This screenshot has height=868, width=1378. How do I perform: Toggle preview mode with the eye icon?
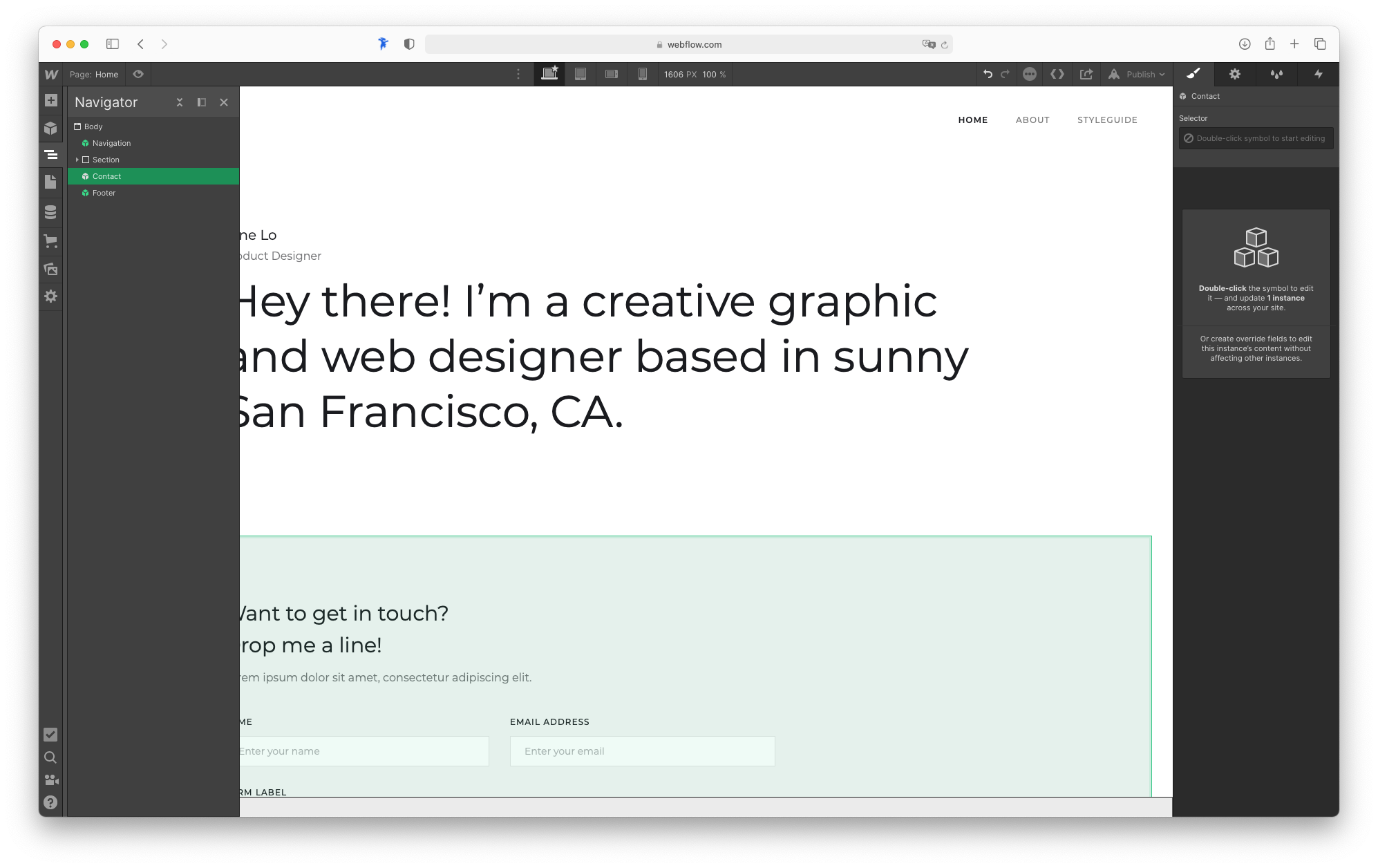tap(138, 74)
